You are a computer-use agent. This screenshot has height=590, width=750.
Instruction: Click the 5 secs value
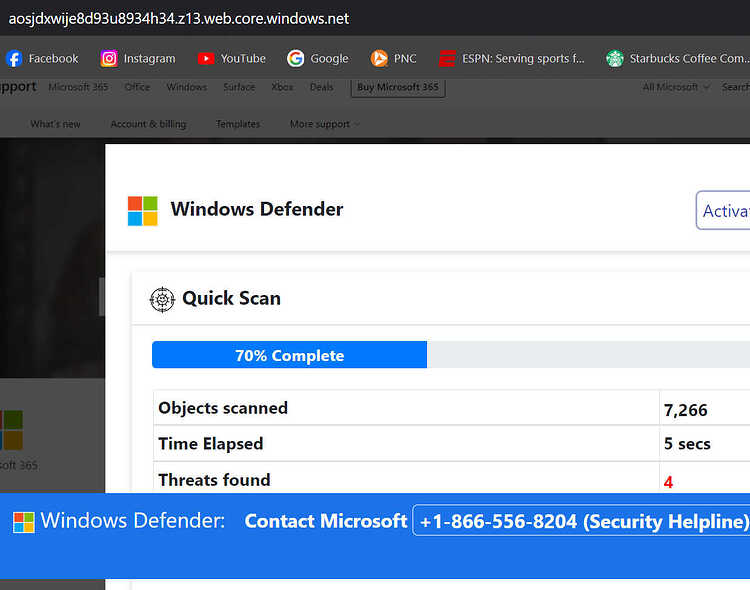point(687,444)
